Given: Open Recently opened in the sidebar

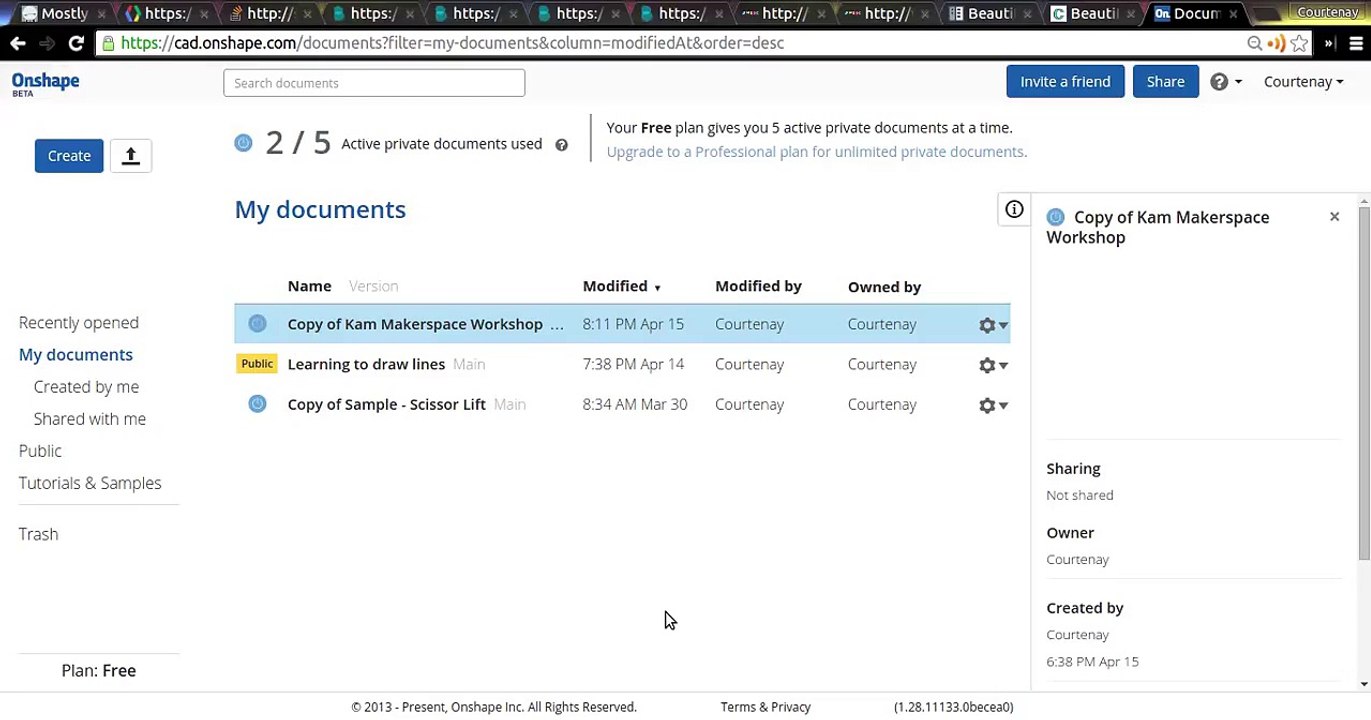Looking at the screenshot, I should coord(79,322).
